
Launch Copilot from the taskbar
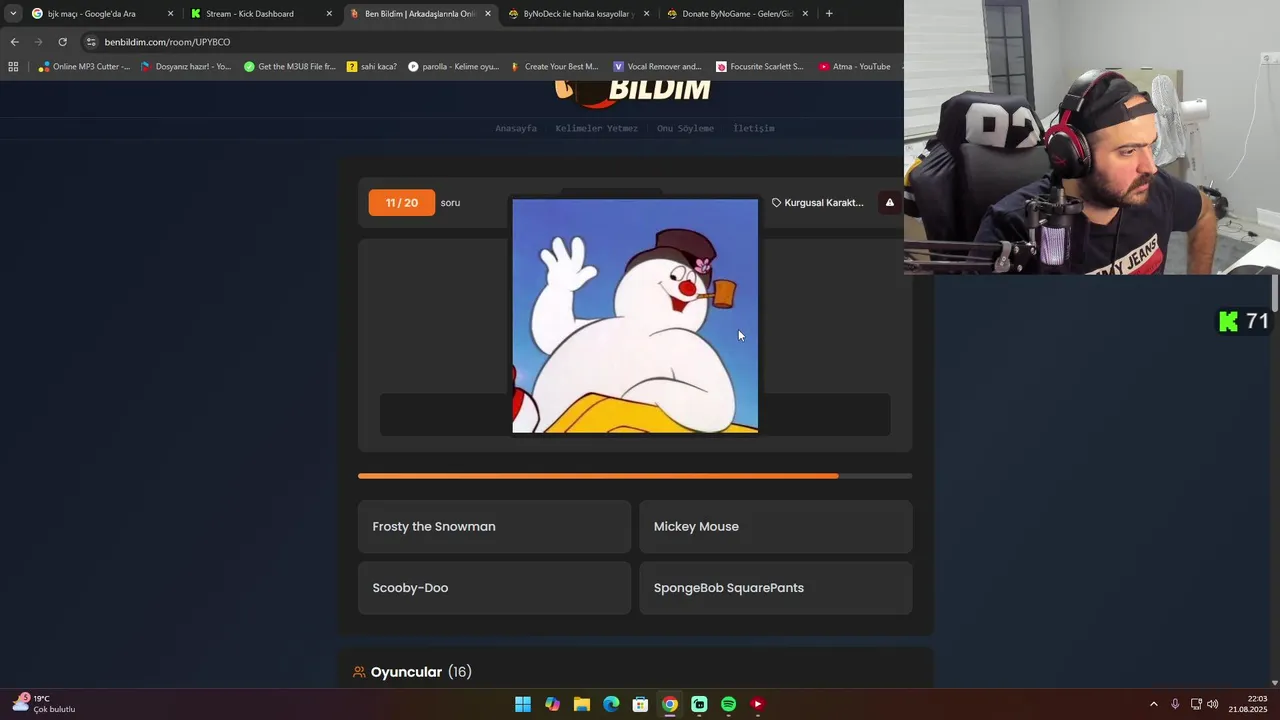[x=552, y=704]
